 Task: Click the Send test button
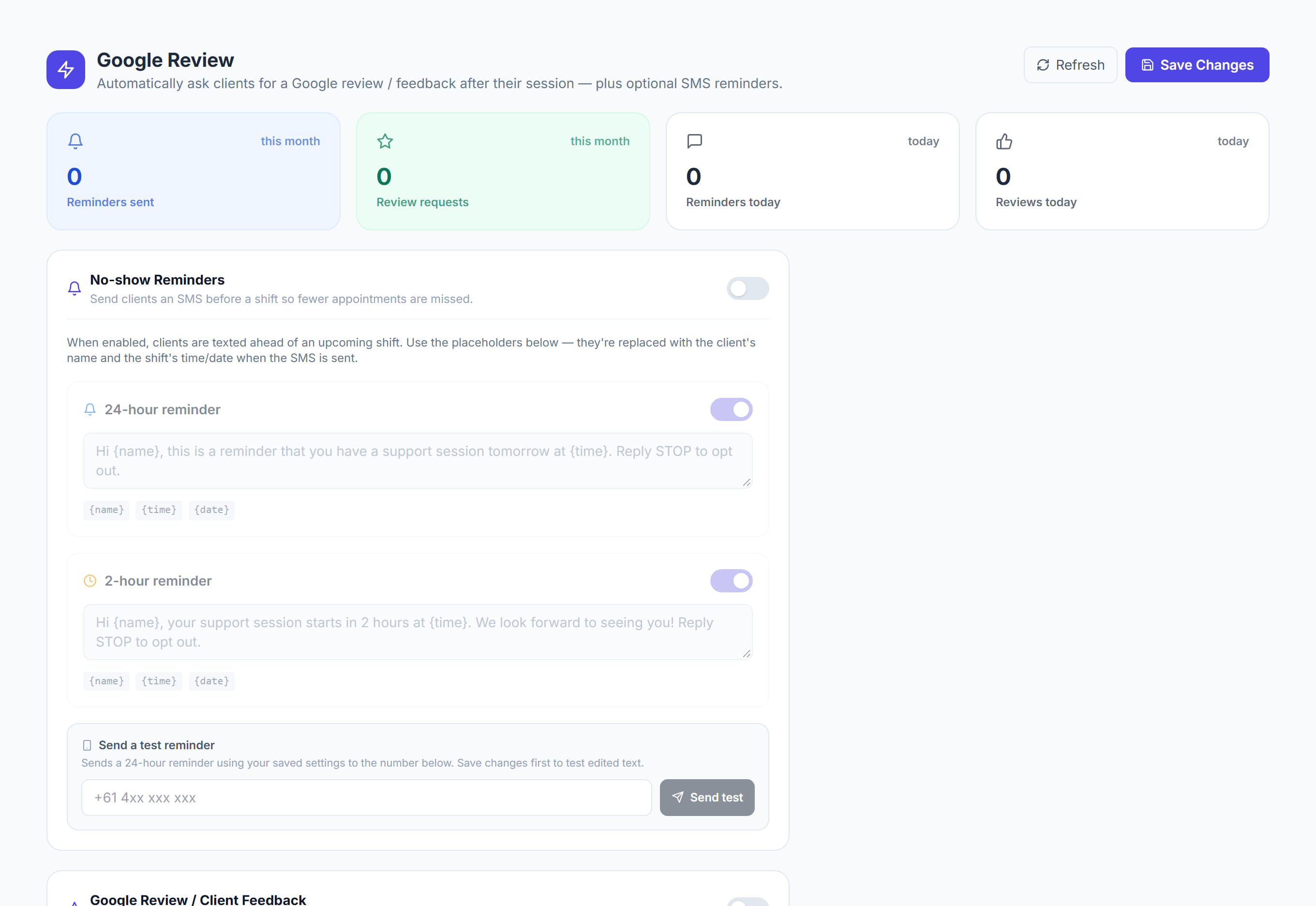click(x=706, y=798)
